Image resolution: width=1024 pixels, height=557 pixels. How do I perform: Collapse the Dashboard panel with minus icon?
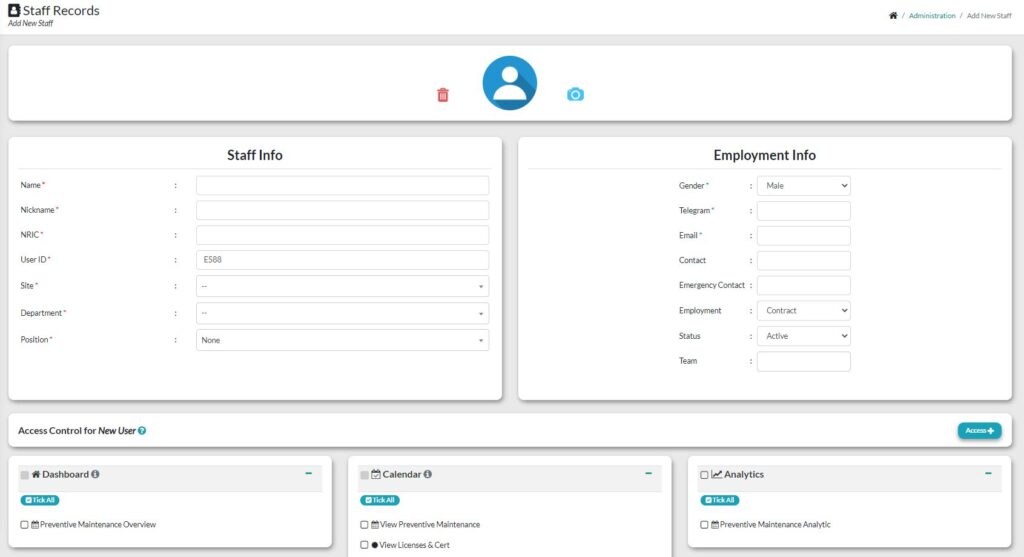(308, 474)
